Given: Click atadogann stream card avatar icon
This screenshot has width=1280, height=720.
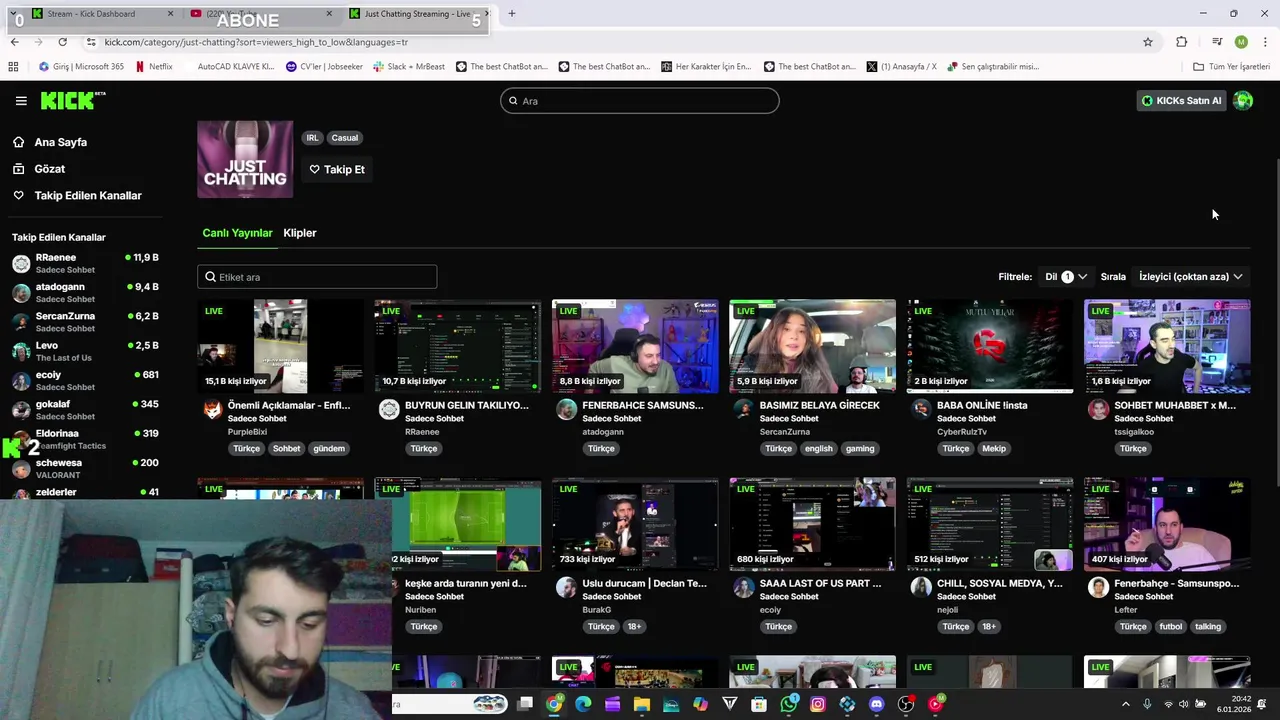Looking at the screenshot, I should tap(566, 409).
